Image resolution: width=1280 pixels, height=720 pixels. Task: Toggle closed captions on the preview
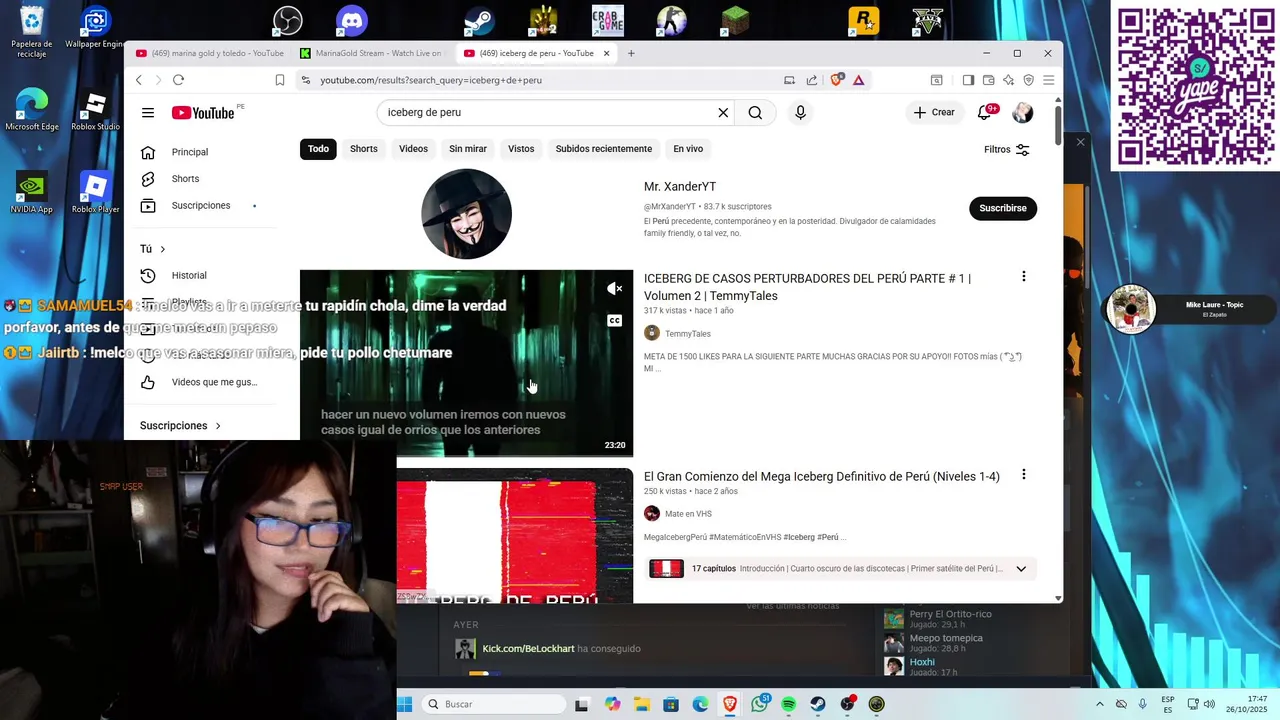[x=614, y=321]
